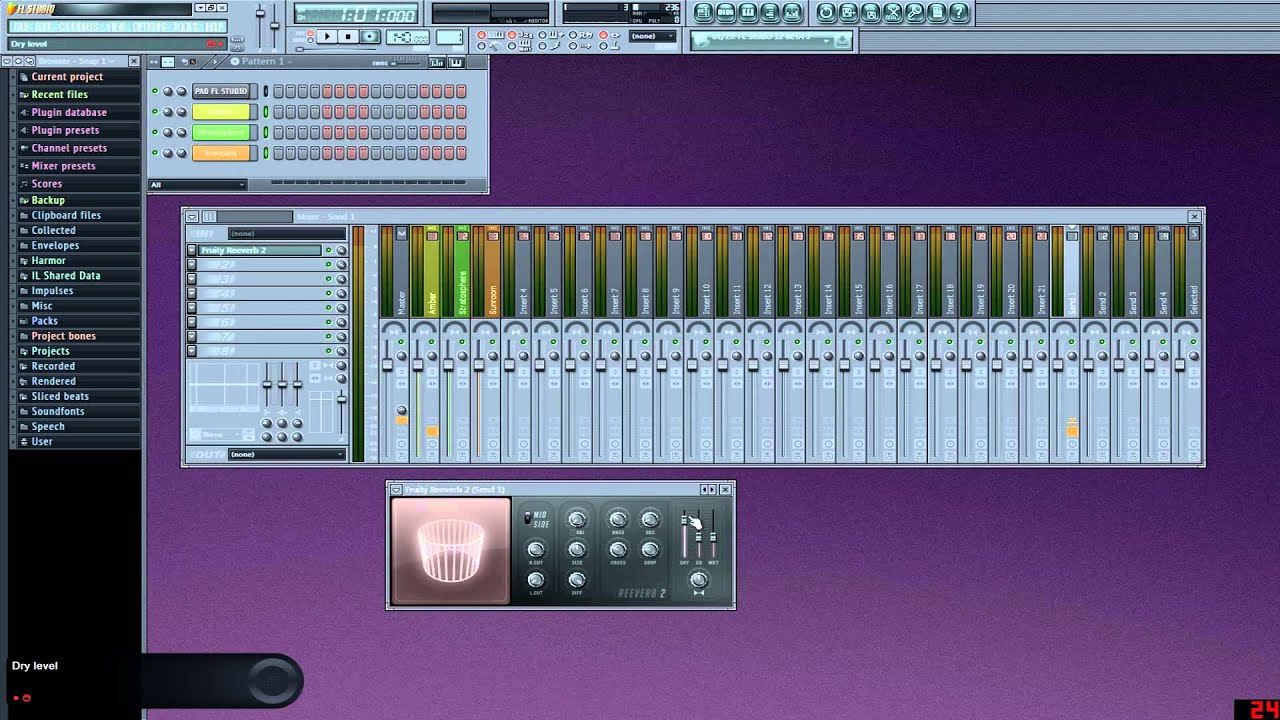Mute the Master mixer track
The width and height of the screenshot is (1280, 720).
pos(401,342)
